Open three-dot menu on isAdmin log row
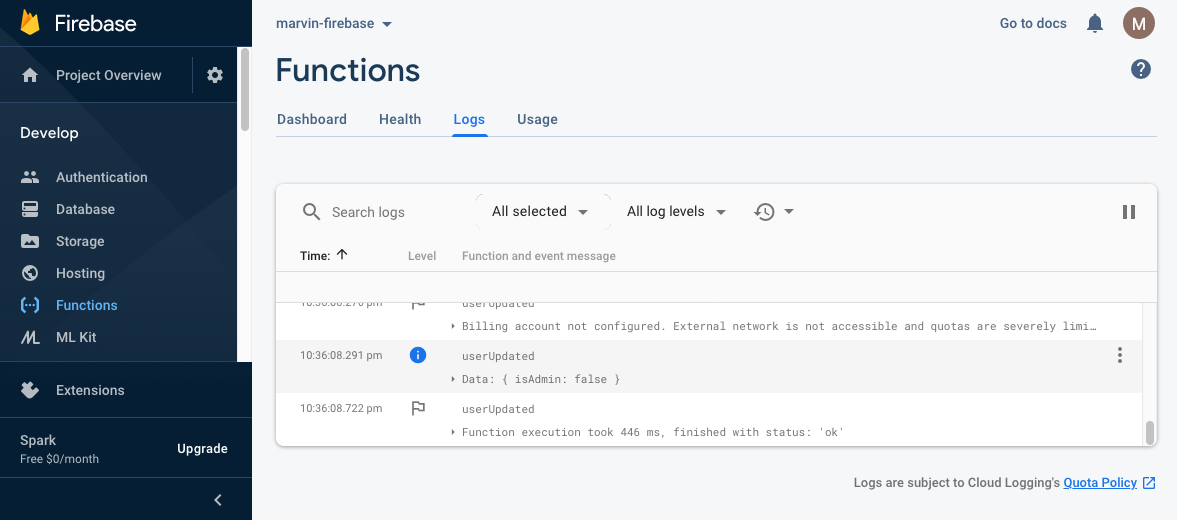This screenshot has height=520, width=1177. (x=1119, y=355)
